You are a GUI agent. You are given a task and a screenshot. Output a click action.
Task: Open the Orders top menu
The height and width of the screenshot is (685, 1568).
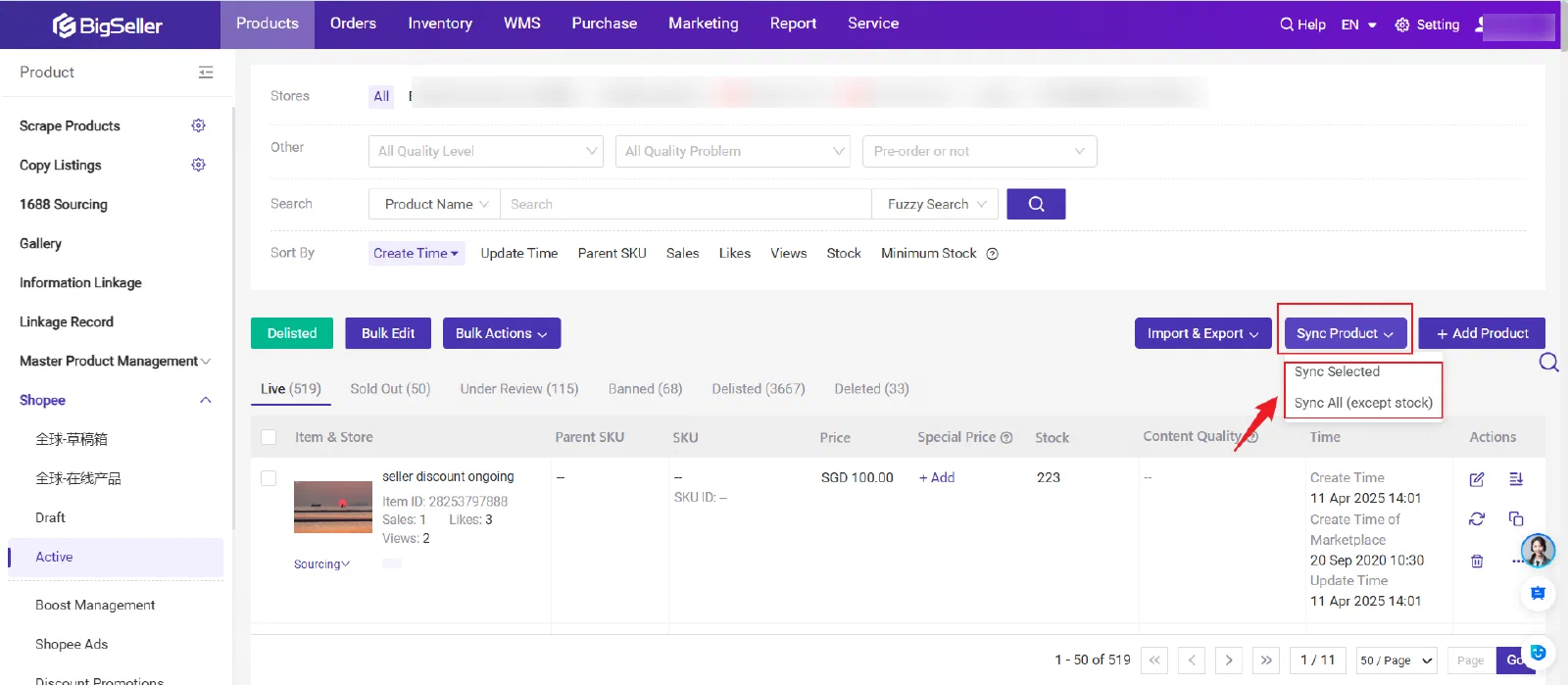coord(353,24)
